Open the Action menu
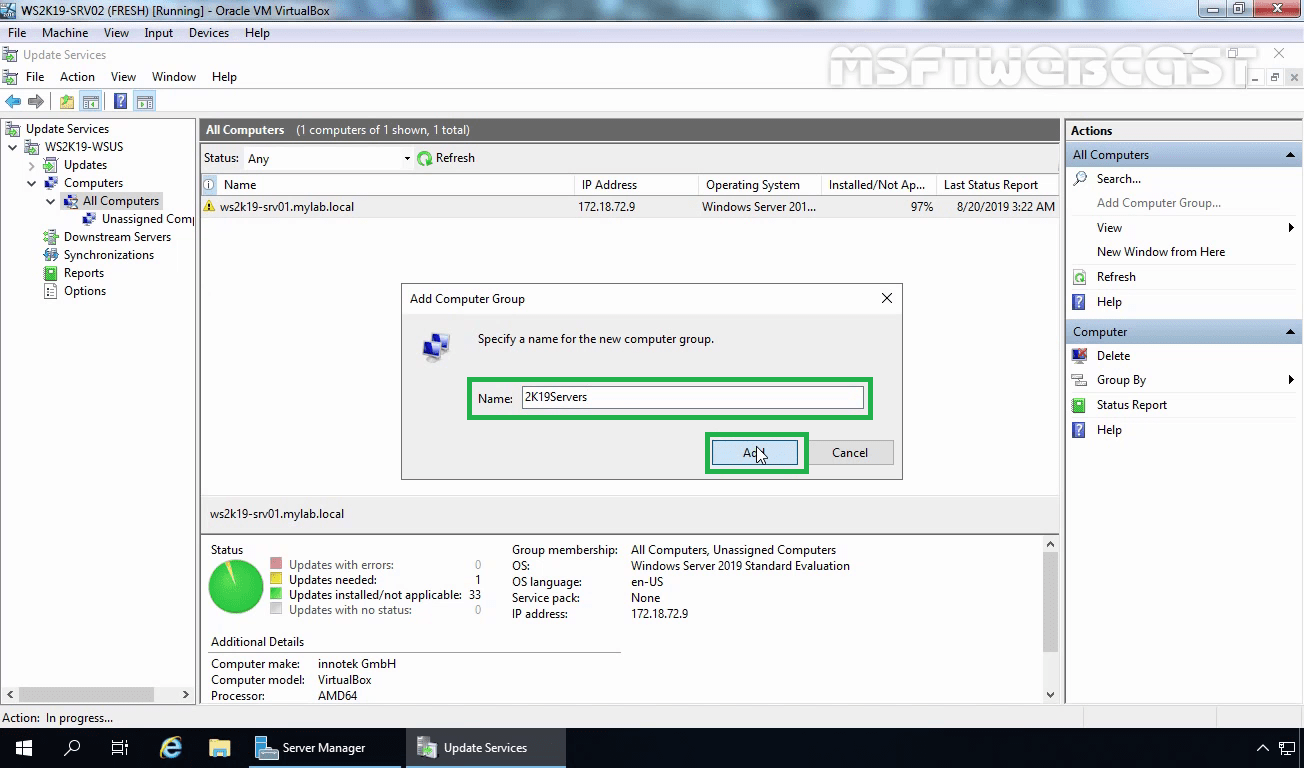 [x=77, y=76]
